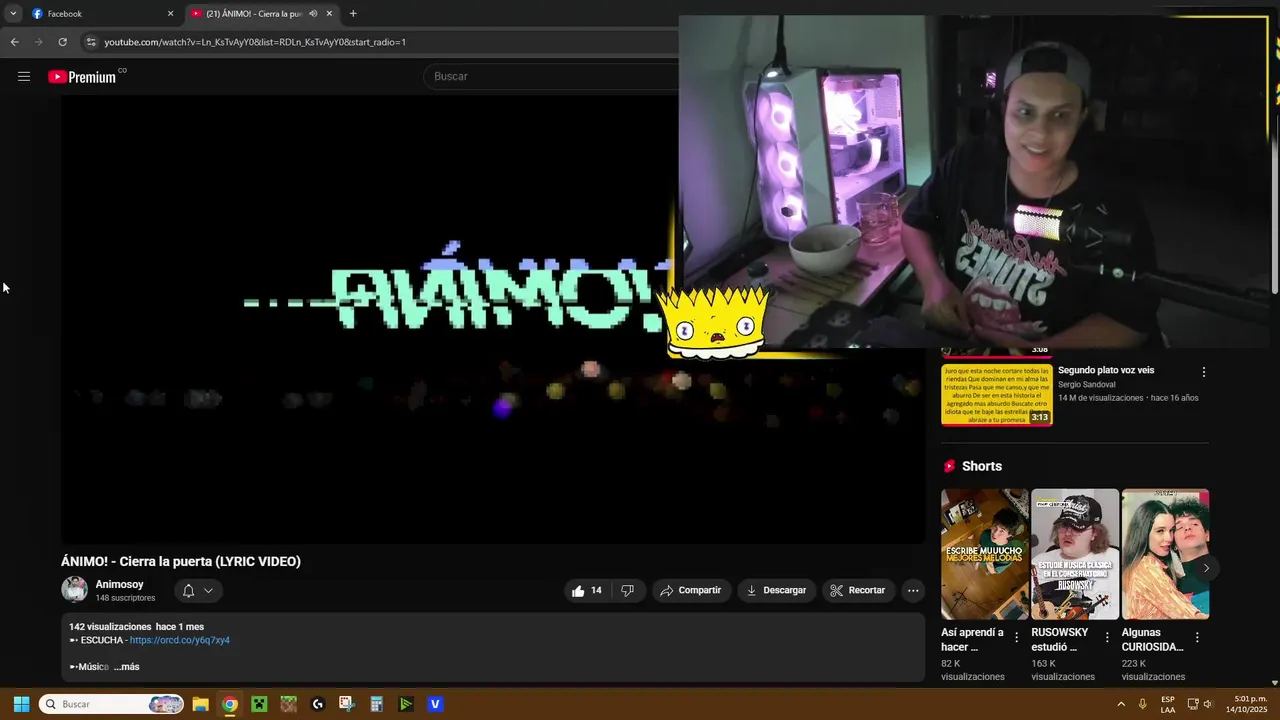Screen dimensions: 1280x720
Task: Open the Minecraft creeper taskbar icon
Action: 259,704
